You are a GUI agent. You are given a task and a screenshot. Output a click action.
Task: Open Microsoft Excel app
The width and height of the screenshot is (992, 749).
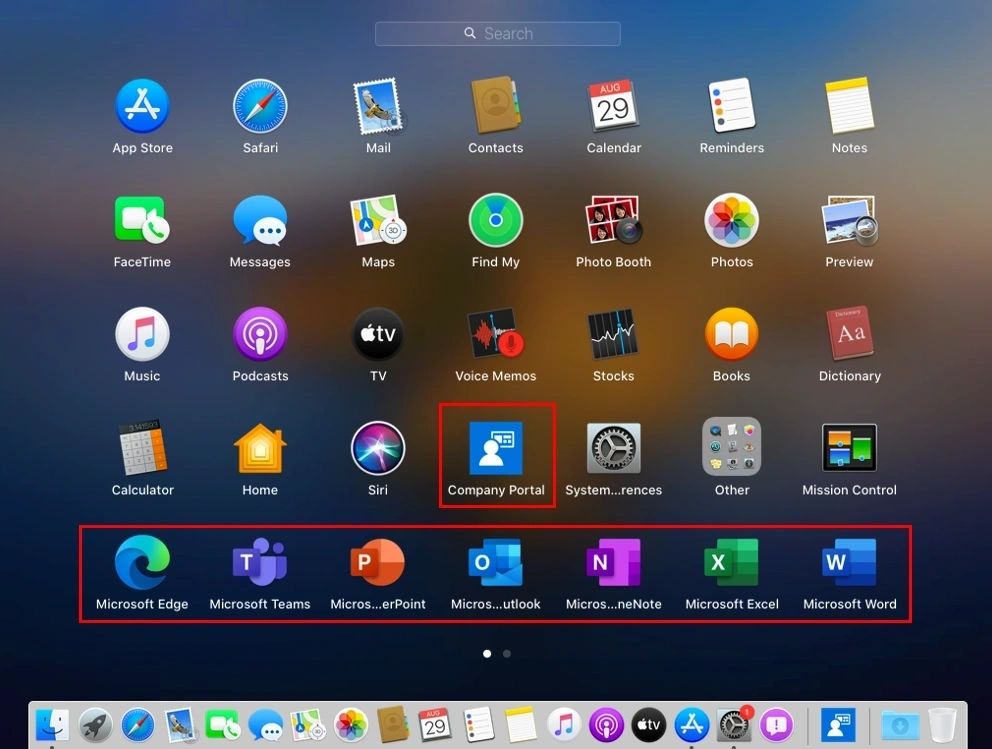coord(732,562)
